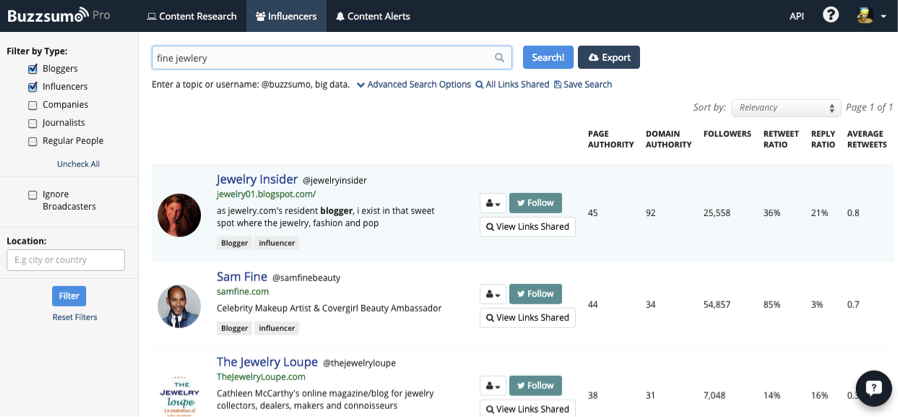Toggle the Bloggers filter checkbox
The image size is (898, 417).
pyautogui.click(x=33, y=69)
